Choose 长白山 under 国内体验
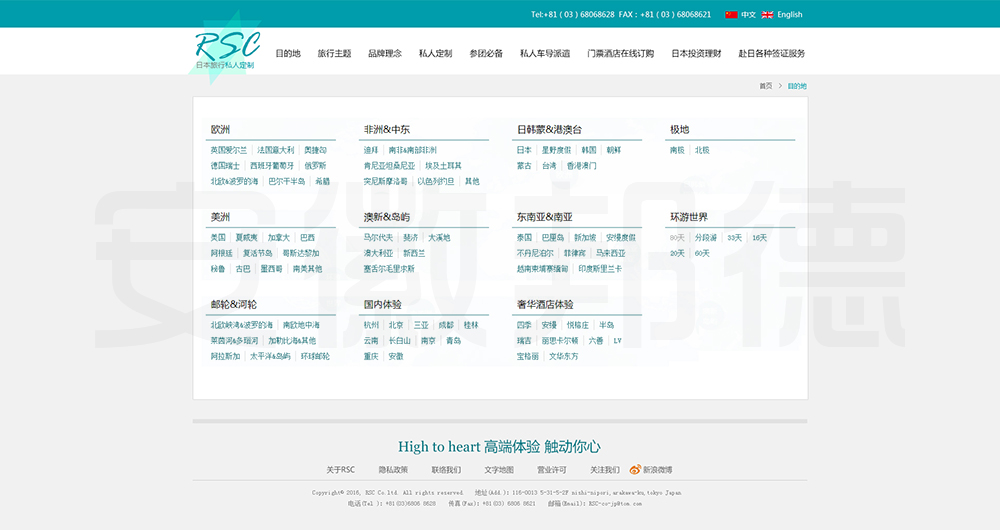Viewport: 1000px width, 530px height. click(x=399, y=341)
